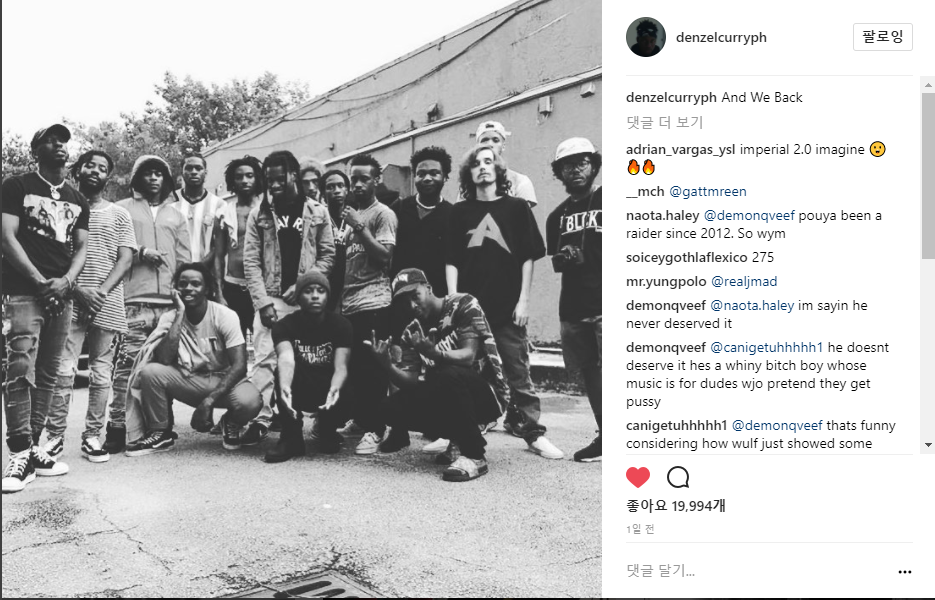This screenshot has height=600, width=935.
Task: Open the @realjmad mention link
Action: coord(744,282)
